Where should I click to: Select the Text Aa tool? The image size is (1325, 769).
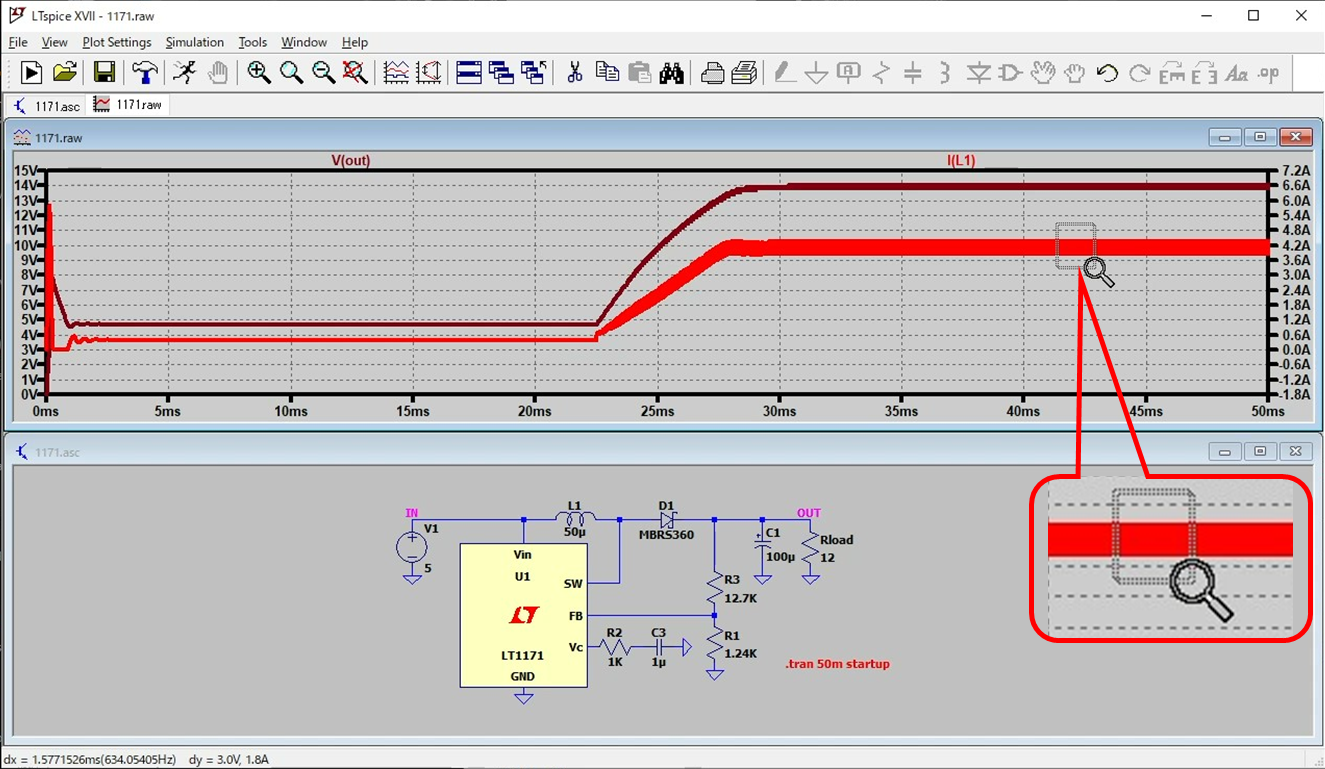pyautogui.click(x=1237, y=72)
